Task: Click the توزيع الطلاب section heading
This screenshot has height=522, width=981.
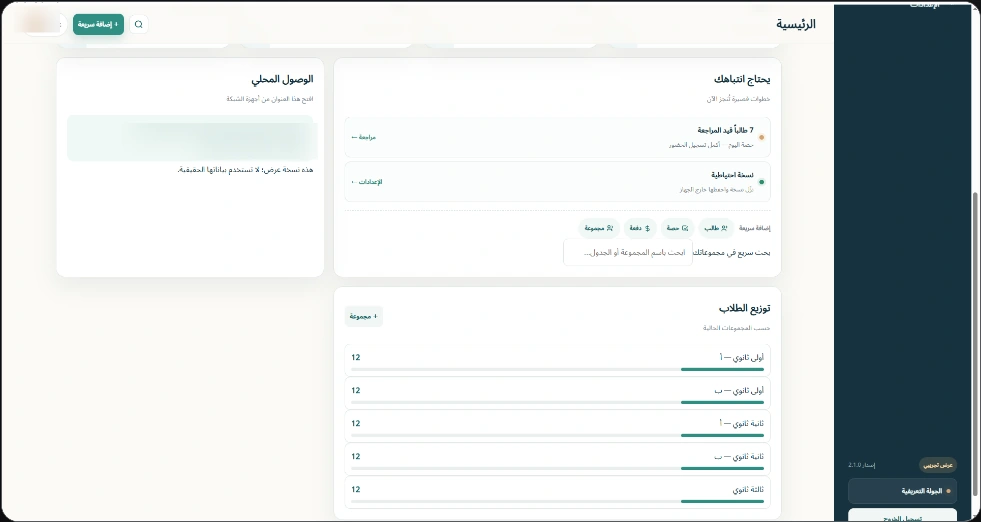Action: 745,309
